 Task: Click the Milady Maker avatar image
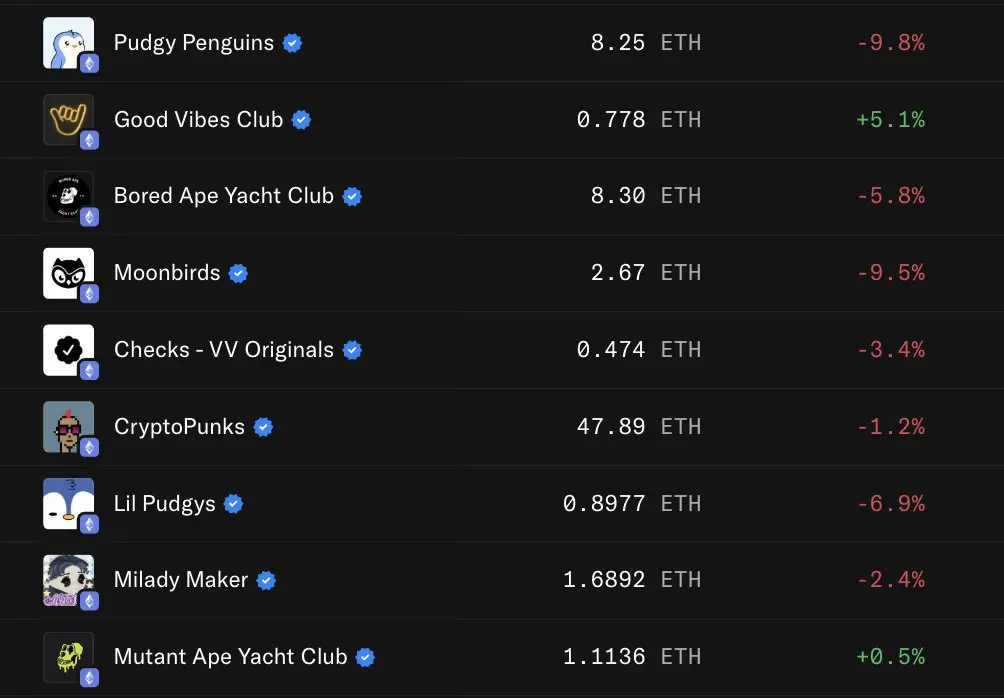point(67,580)
